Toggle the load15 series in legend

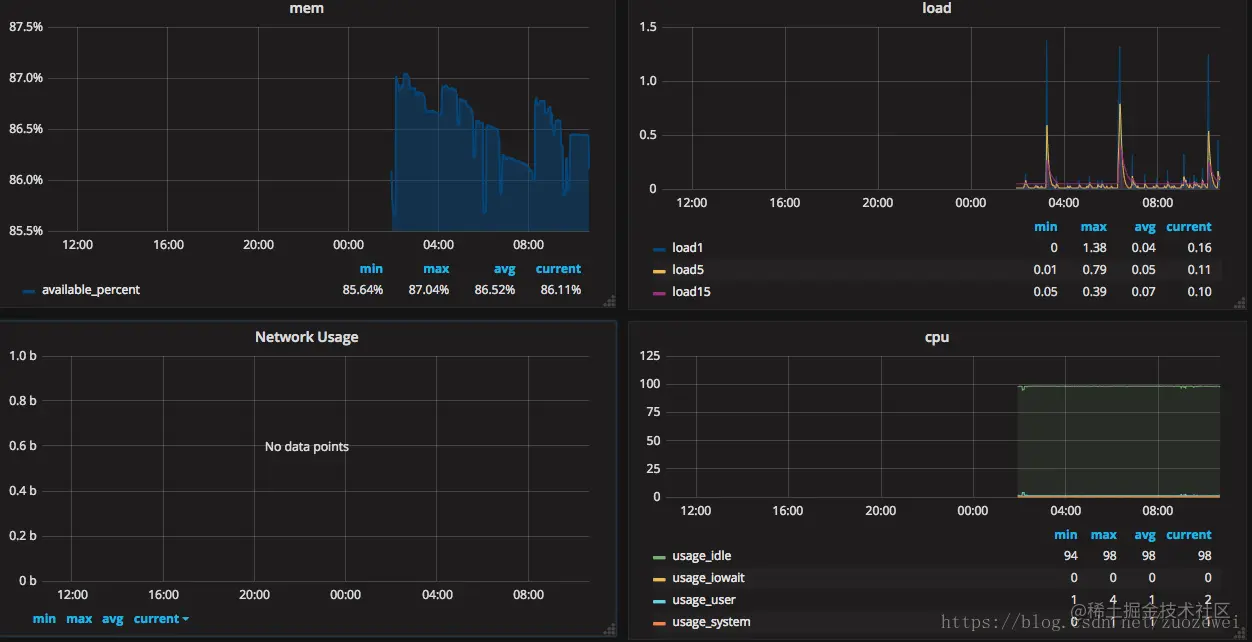692,292
